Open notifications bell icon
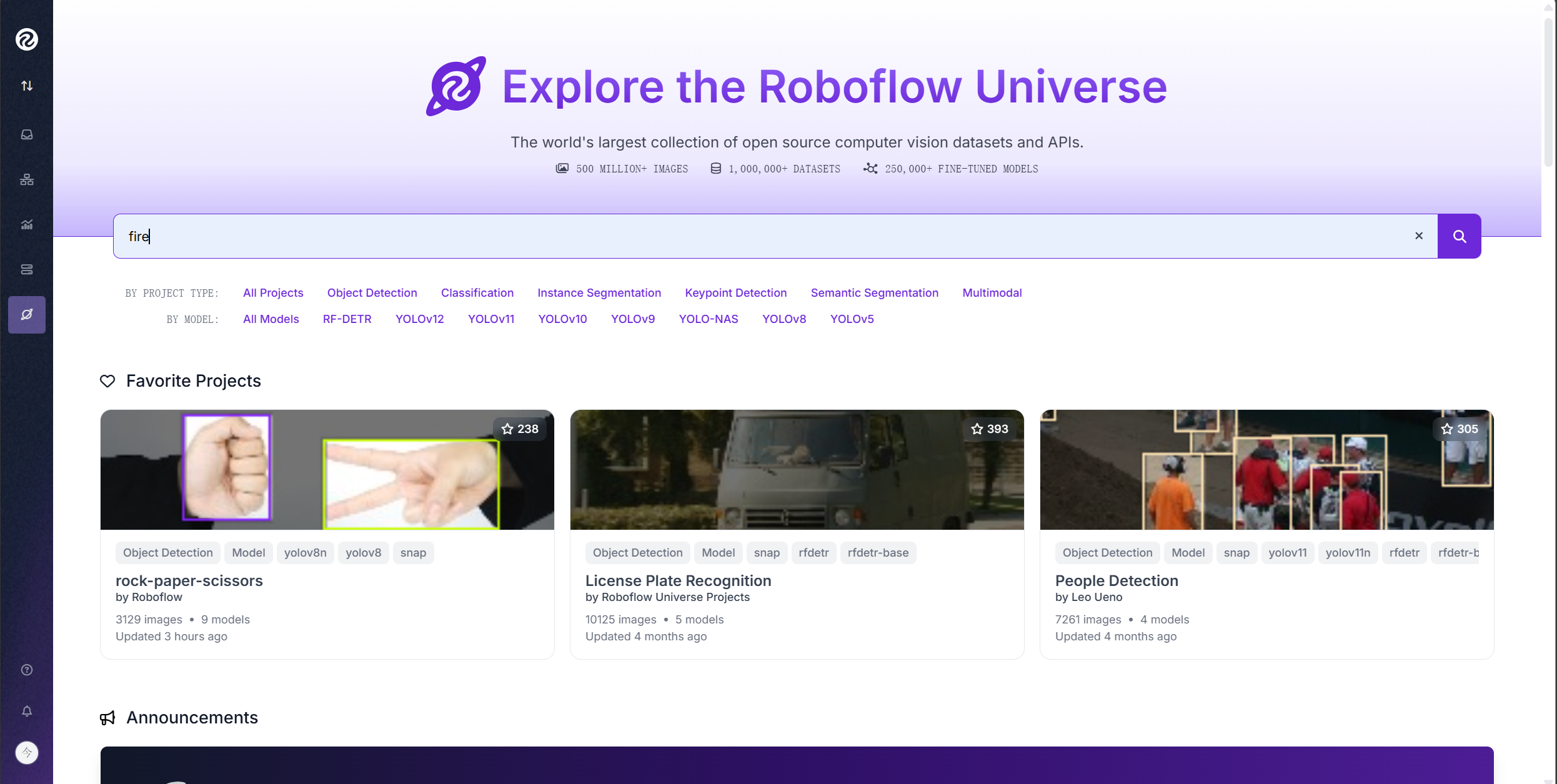This screenshot has width=1557, height=784. pos(27,711)
